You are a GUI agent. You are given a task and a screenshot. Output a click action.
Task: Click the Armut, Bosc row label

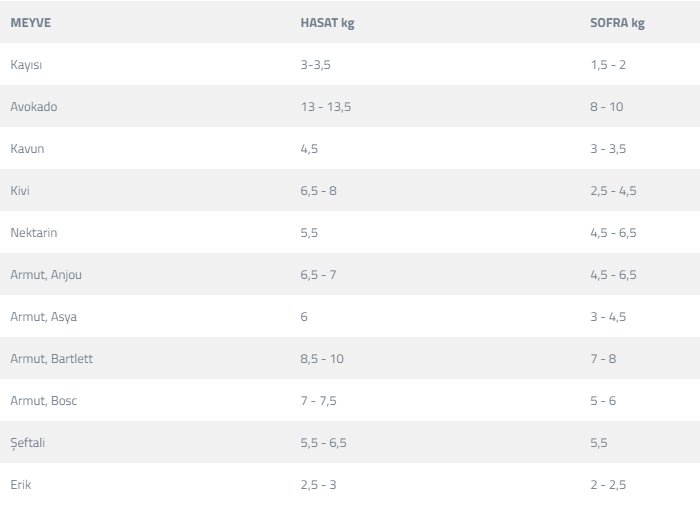[44, 401]
